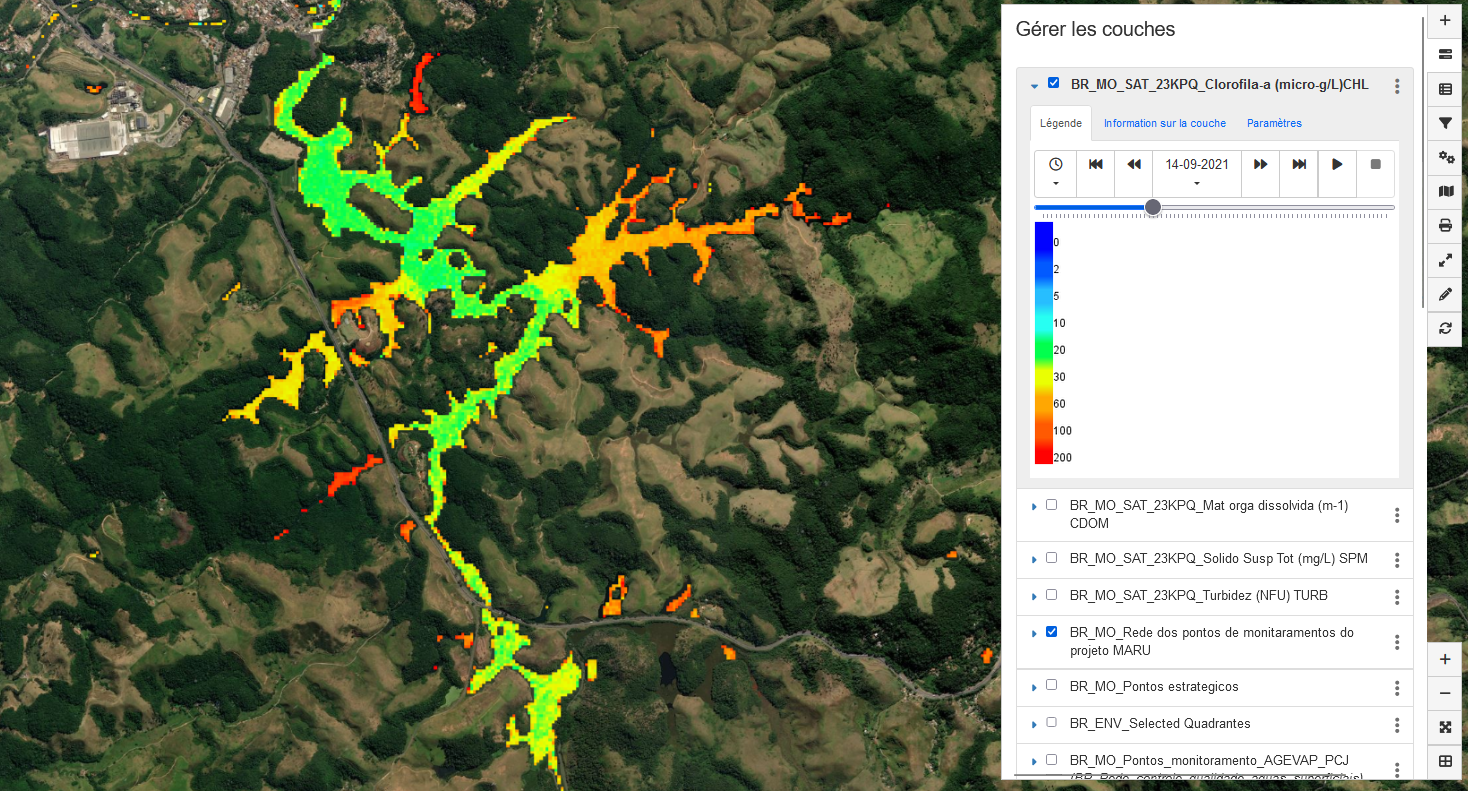The image size is (1468, 792).
Task: Open the Paramètres tab
Action: [1274, 124]
